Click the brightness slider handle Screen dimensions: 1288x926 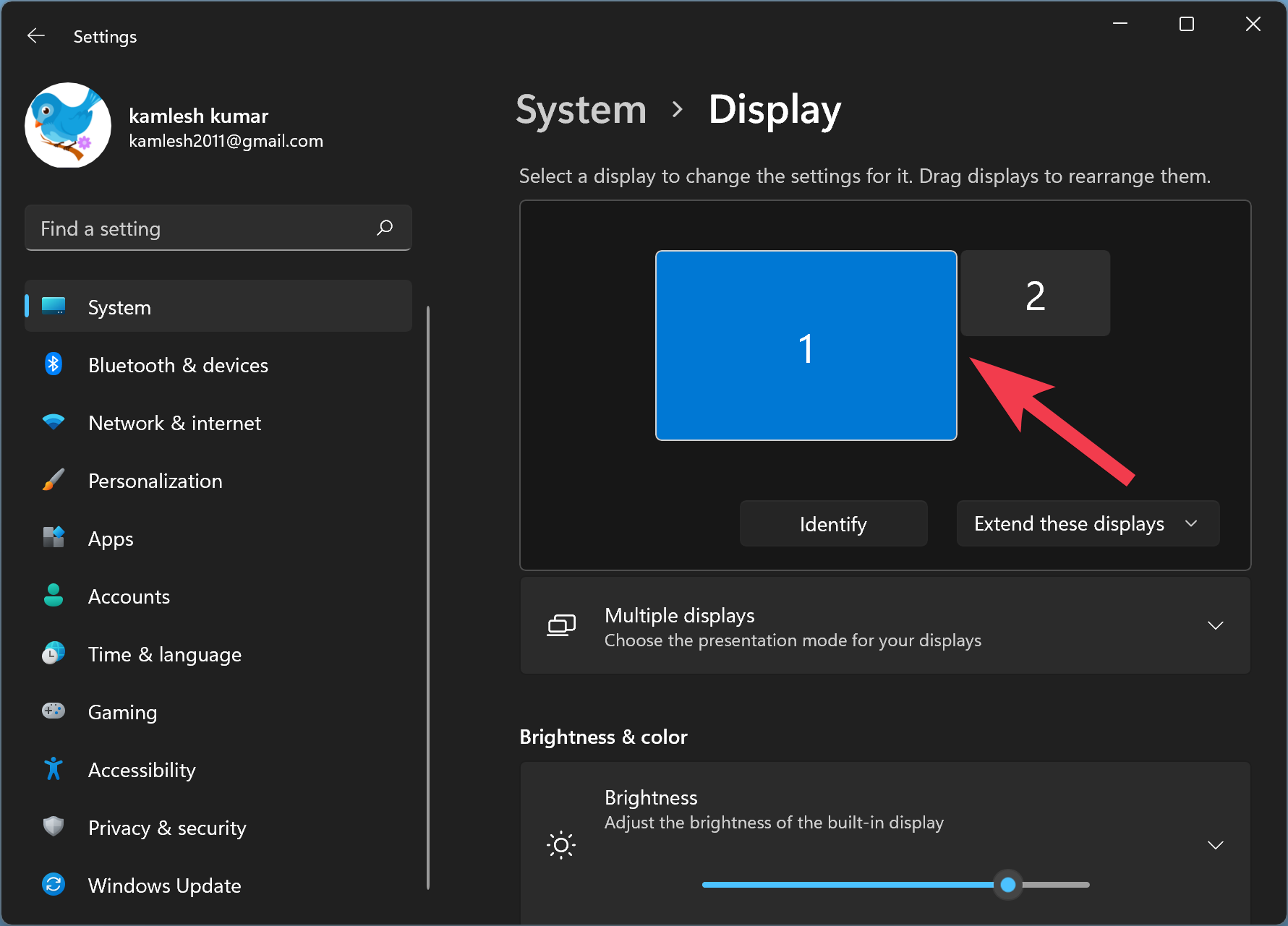coord(1008,884)
